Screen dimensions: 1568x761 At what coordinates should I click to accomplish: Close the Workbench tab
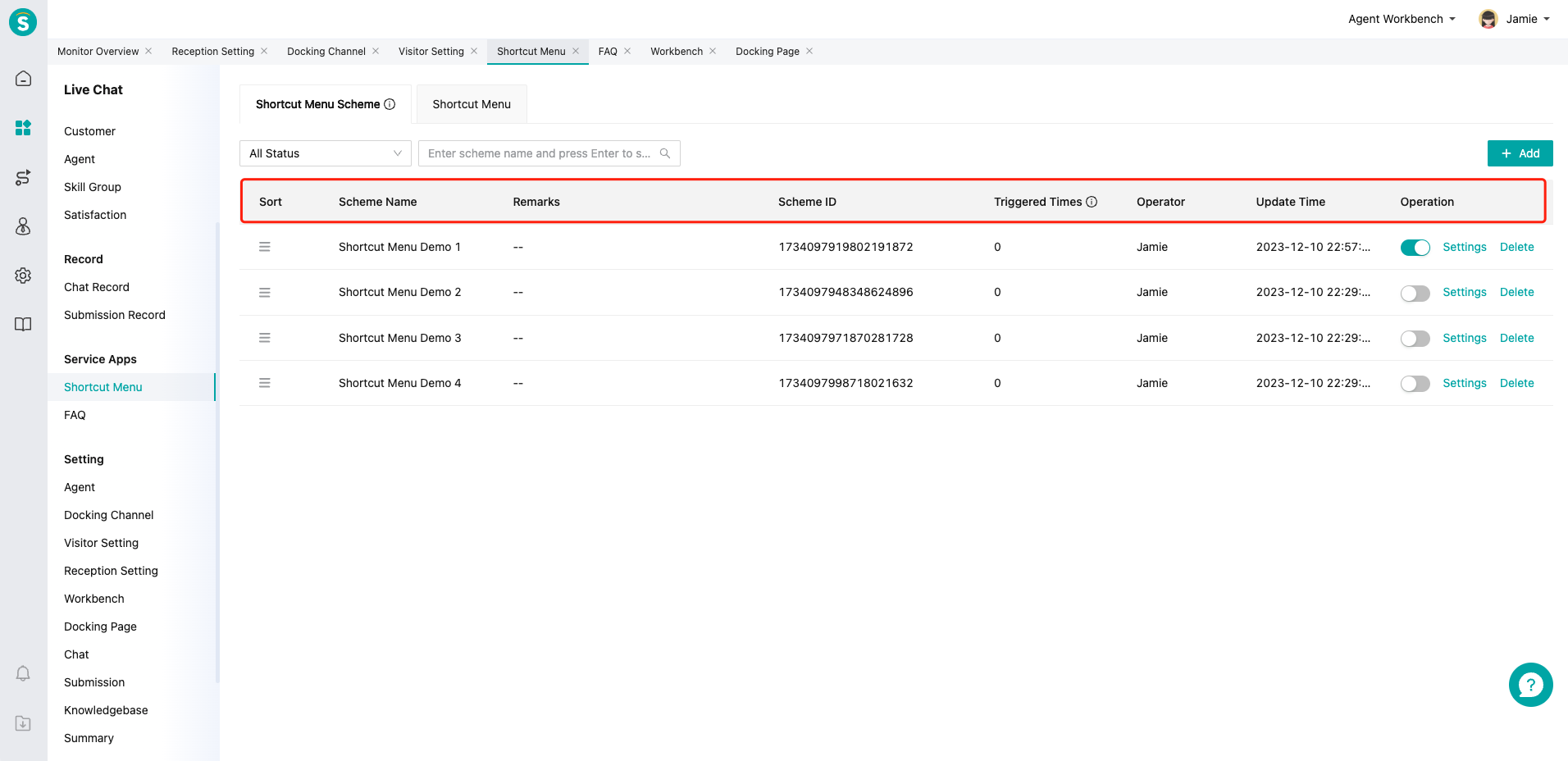[x=713, y=51]
